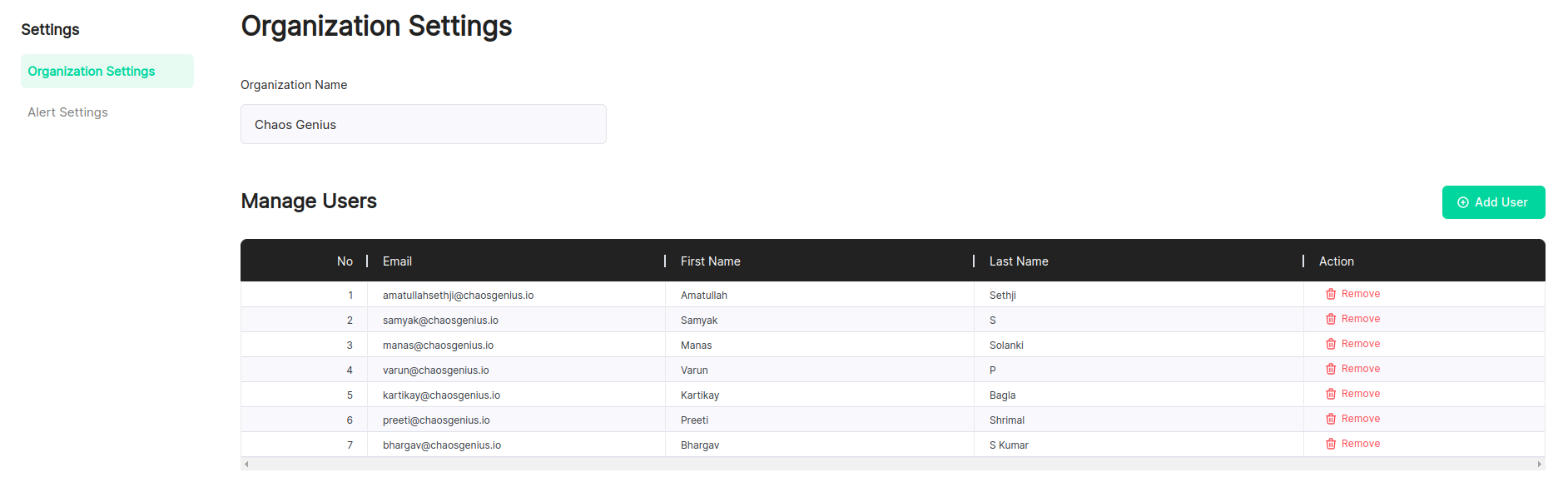Click the trash icon in amatullahsethji's row

tap(1331, 294)
